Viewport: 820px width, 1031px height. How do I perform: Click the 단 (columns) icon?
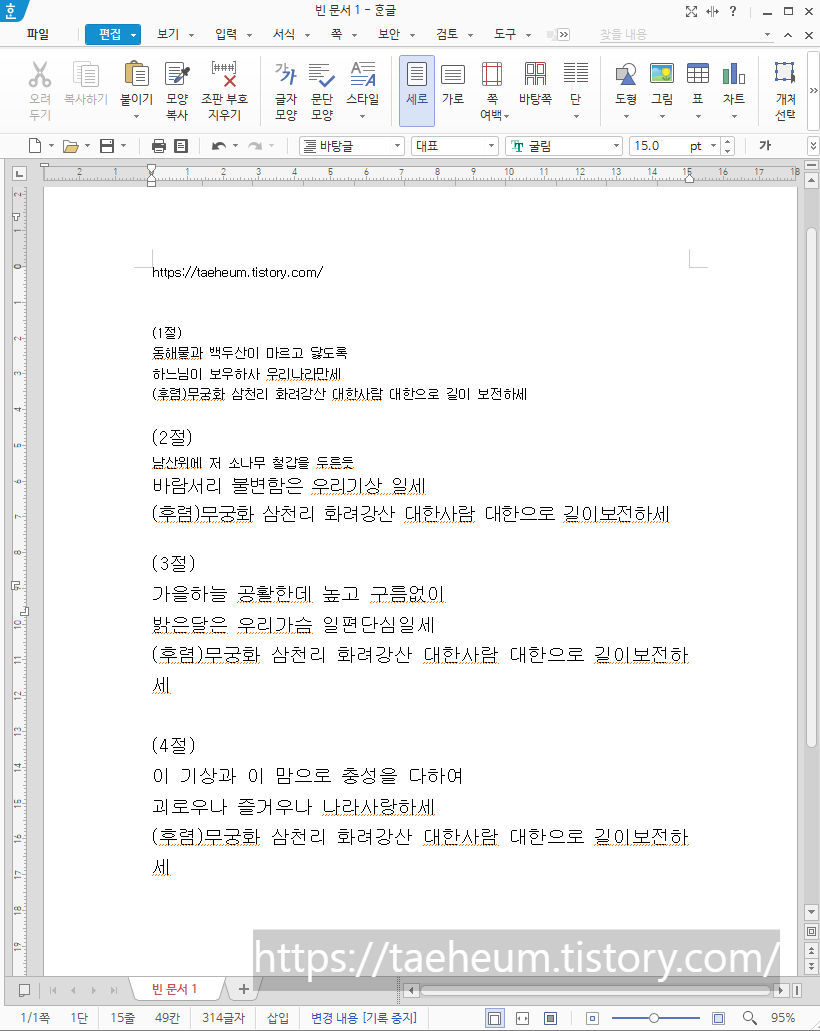(x=575, y=74)
